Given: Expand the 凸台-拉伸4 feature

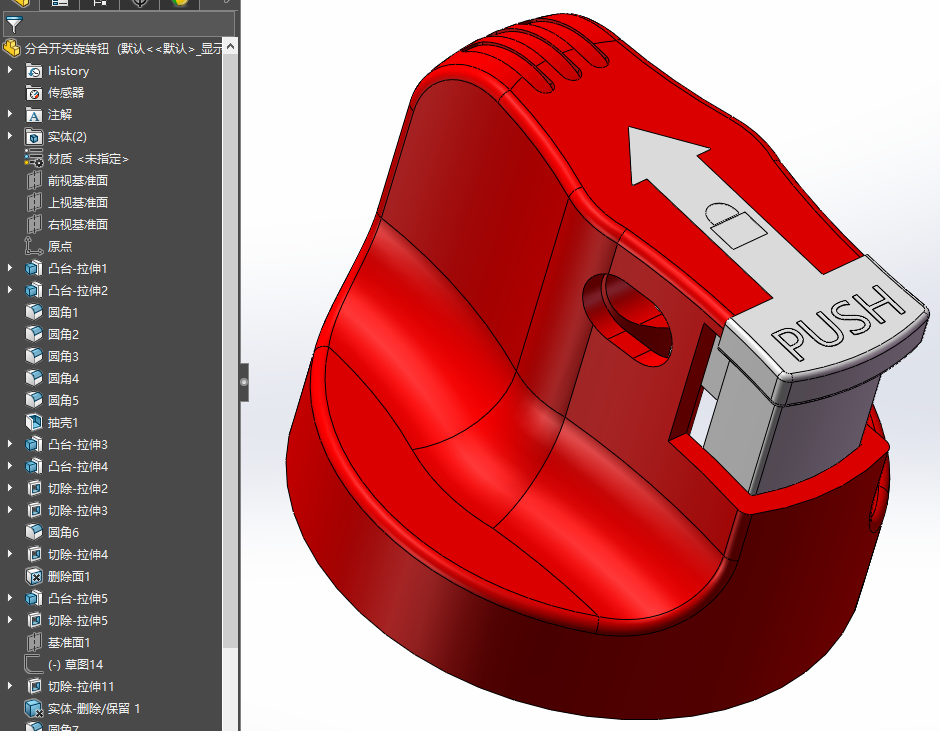Looking at the screenshot, I should click(x=10, y=466).
